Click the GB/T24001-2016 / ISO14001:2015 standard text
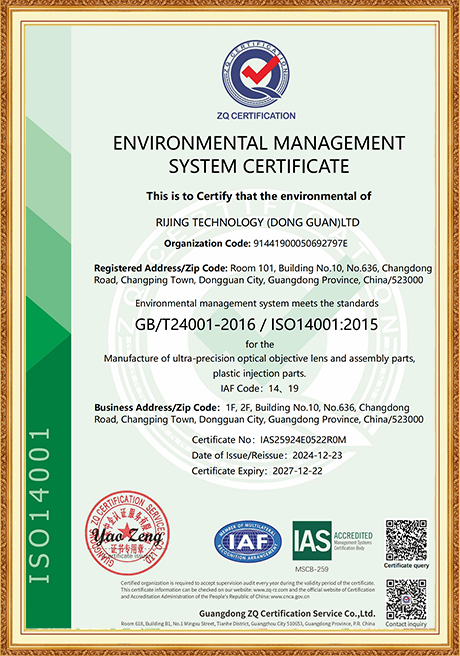The height and width of the screenshot is (656, 460). (x=257, y=324)
